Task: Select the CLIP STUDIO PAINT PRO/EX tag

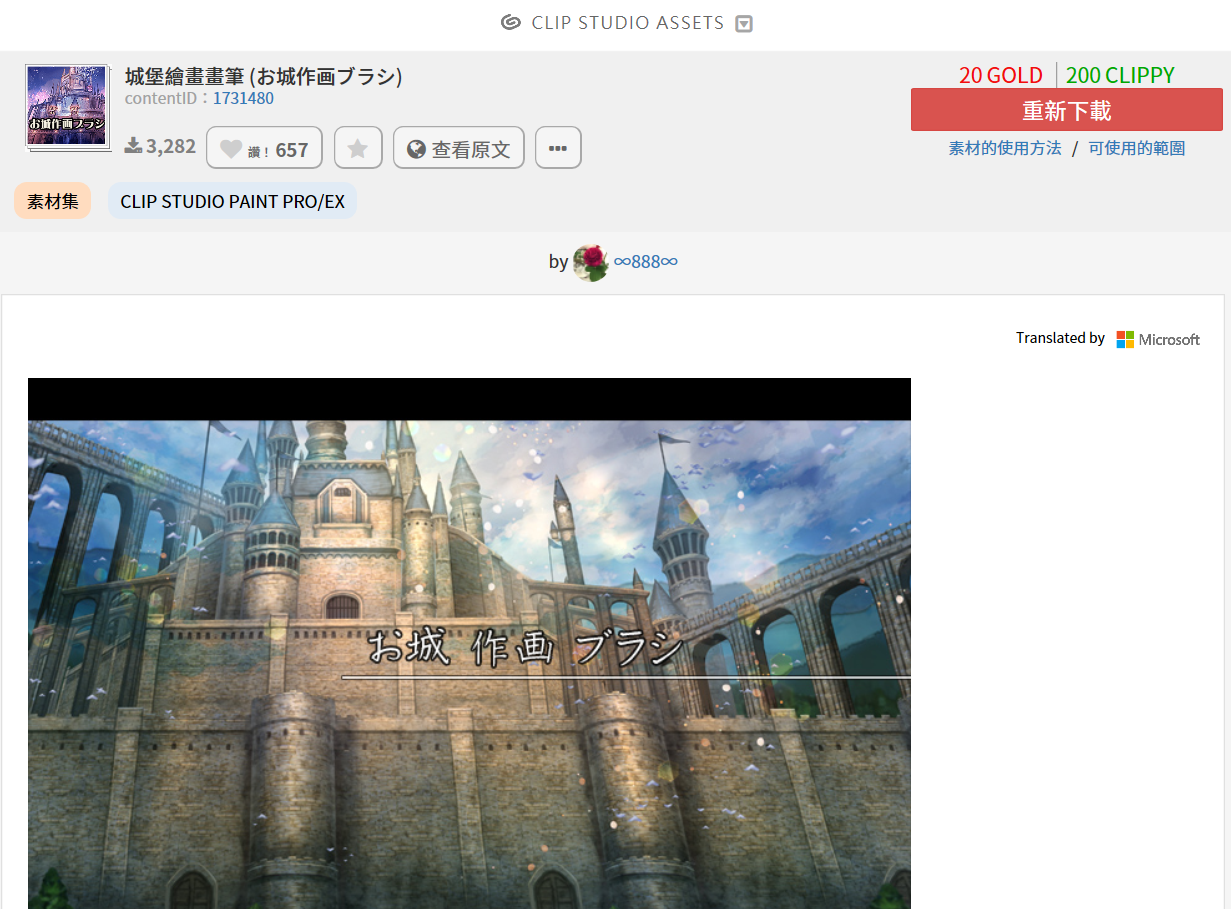Action: [232, 201]
